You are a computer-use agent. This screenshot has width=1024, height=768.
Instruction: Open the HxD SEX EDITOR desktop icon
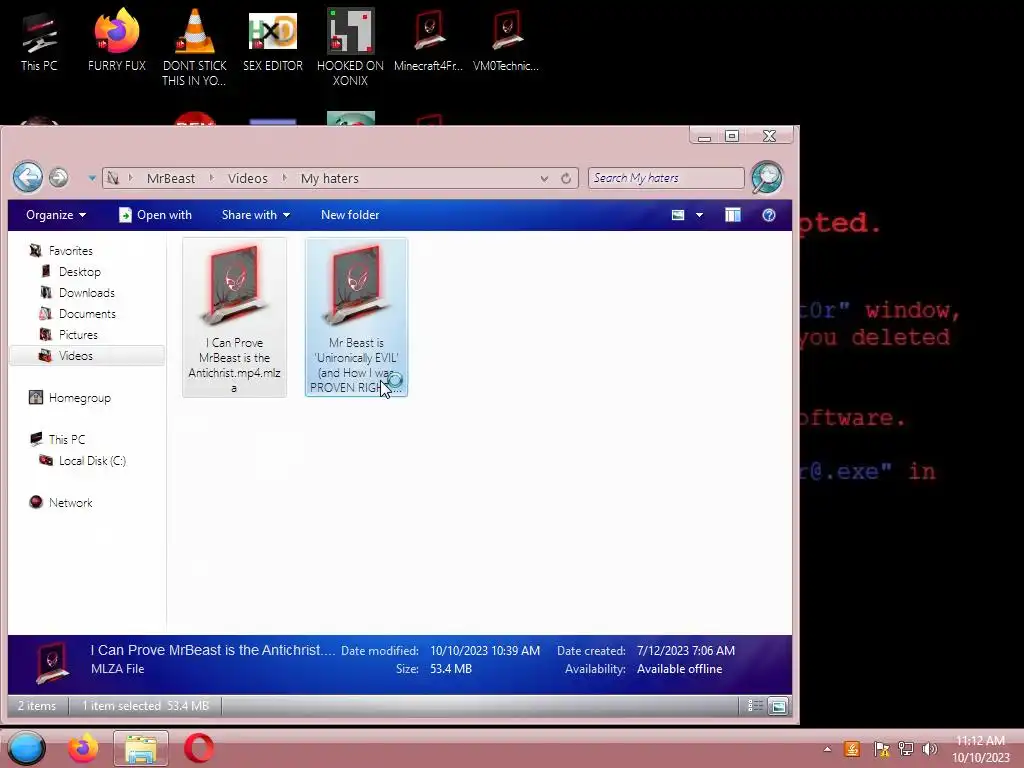tap(272, 42)
